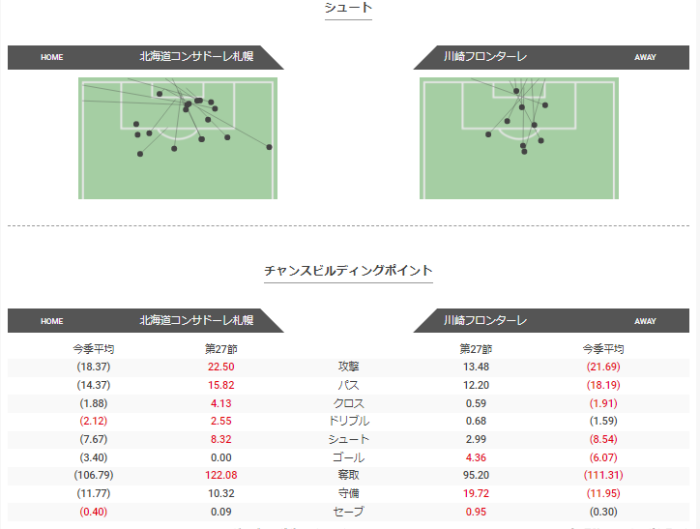This screenshot has height=529, width=700.
Task: Click the HOME label above the shot map
Action: click(x=52, y=57)
